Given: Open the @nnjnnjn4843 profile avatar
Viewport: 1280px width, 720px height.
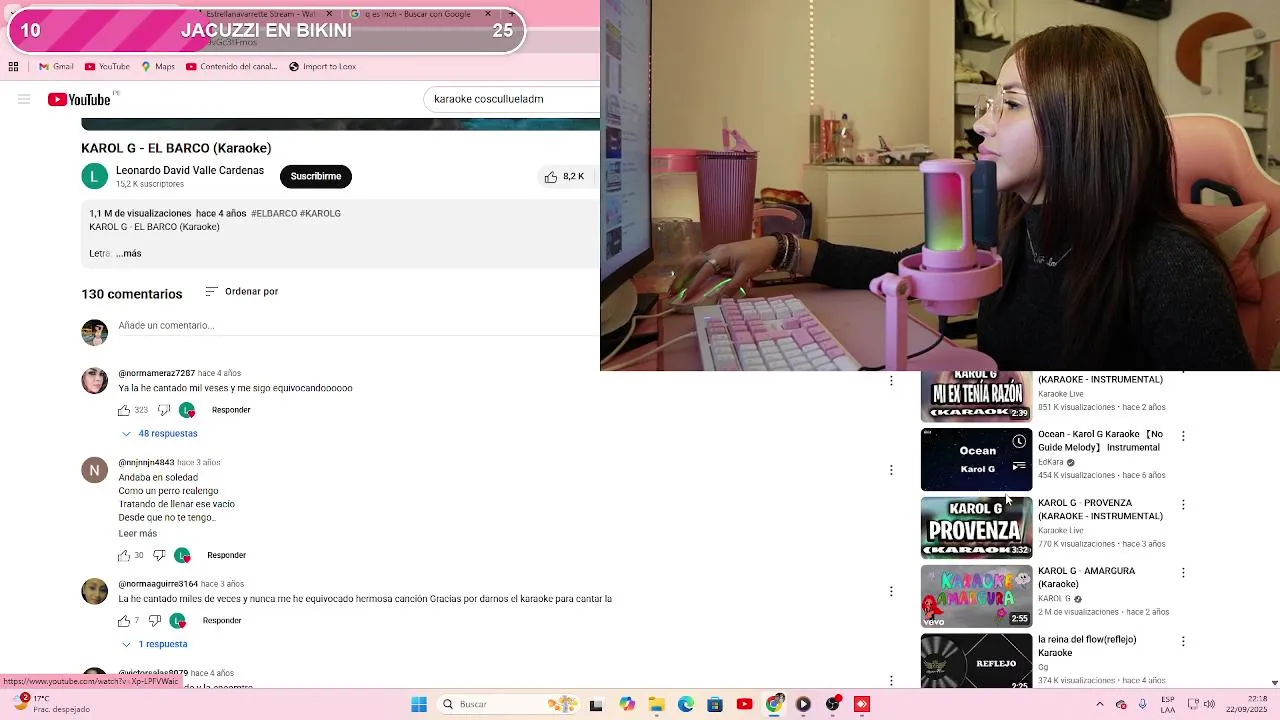Looking at the screenshot, I should point(94,470).
